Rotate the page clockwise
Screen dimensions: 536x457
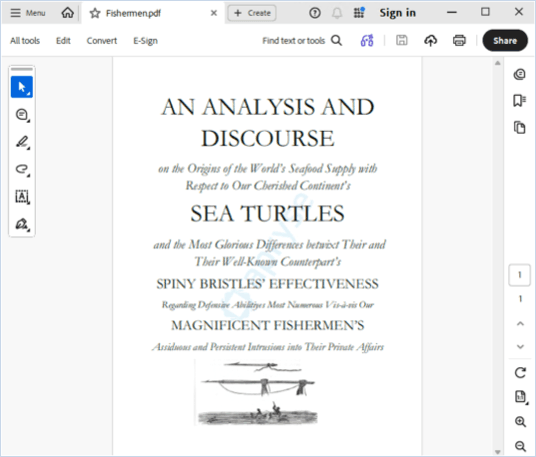tap(520, 372)
